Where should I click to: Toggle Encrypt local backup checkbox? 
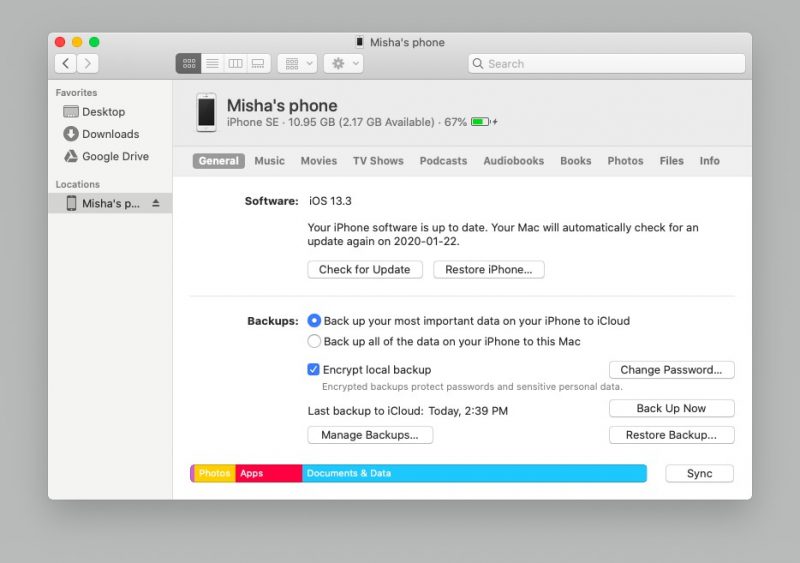(313, 370)
